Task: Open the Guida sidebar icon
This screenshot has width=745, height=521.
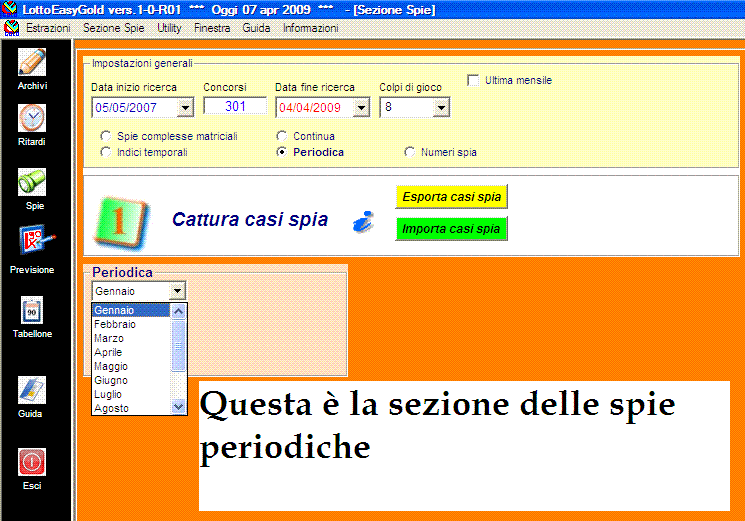Action: coord(32,390)
